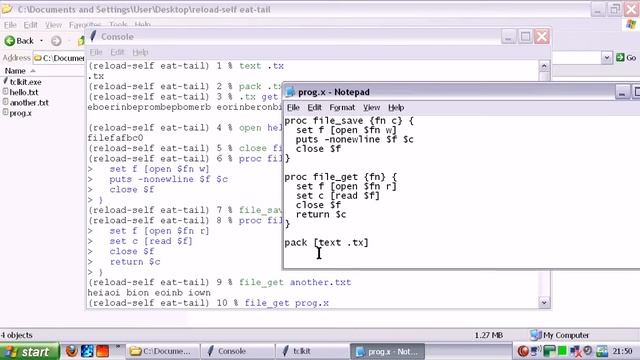Click the Console scrollbar up arrow
The height and width of the screenshot is (360, 640).
tap(544, 65)
